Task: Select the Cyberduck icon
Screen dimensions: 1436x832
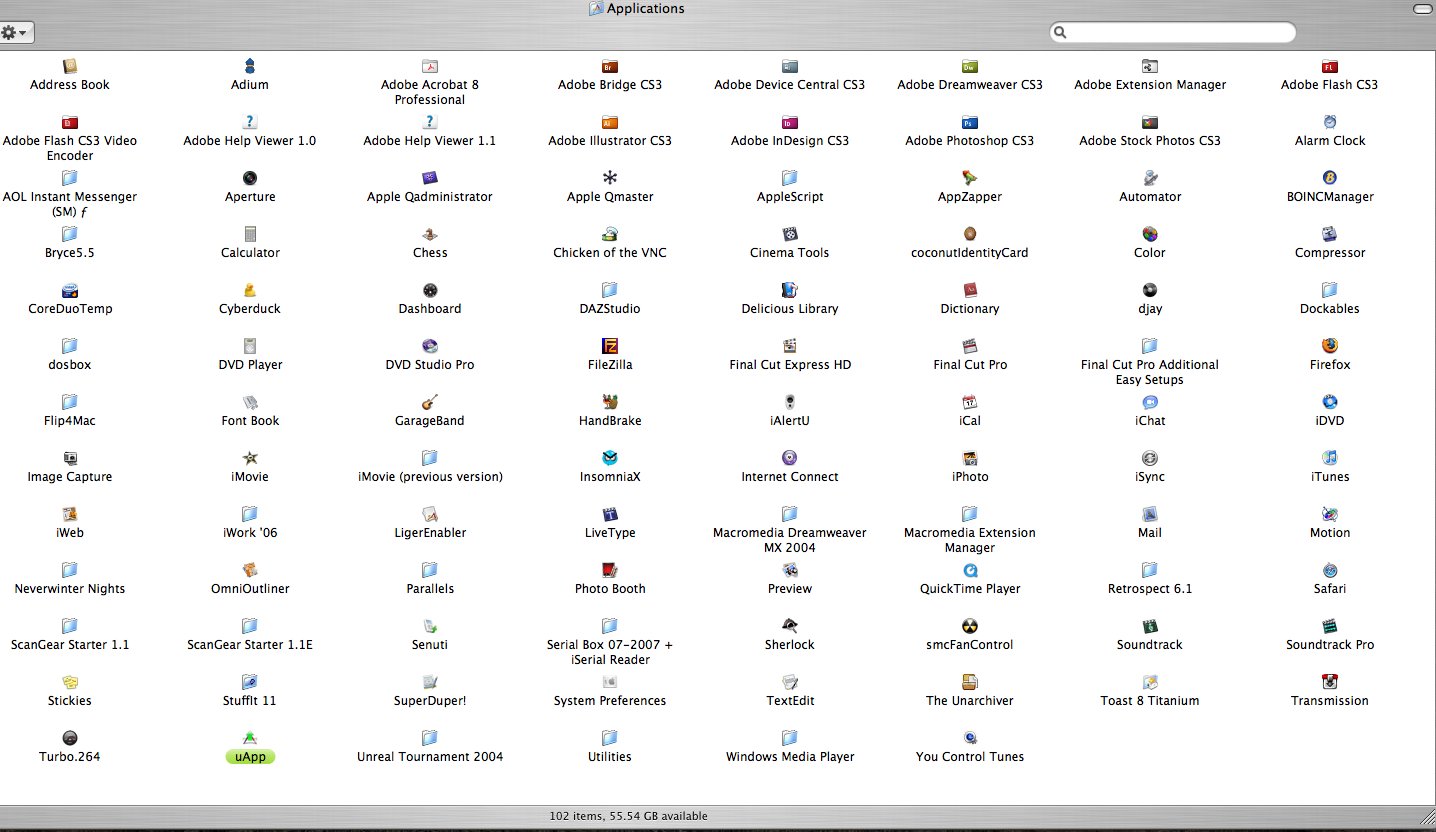Action: tap(250, 290)
